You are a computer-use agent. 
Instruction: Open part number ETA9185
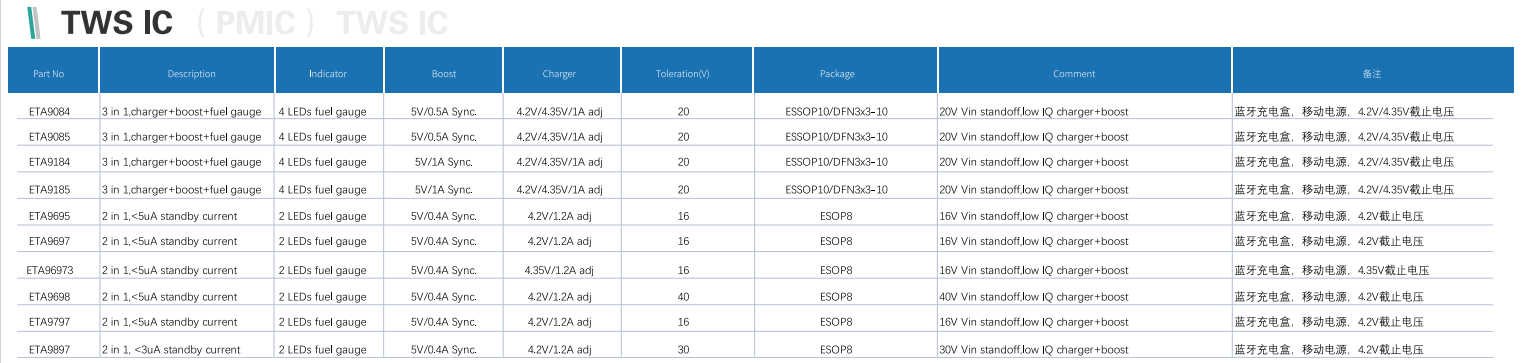(x=49, y=189)
